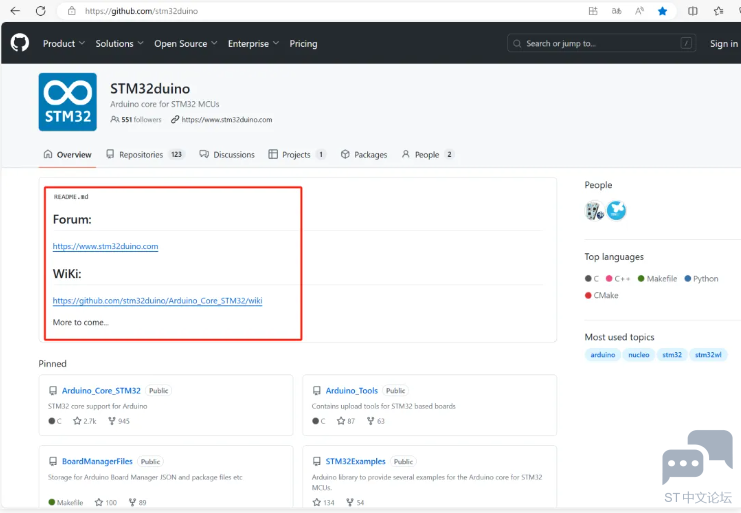
Task: Open the browser favorites list icon
Action: (718, 11)
